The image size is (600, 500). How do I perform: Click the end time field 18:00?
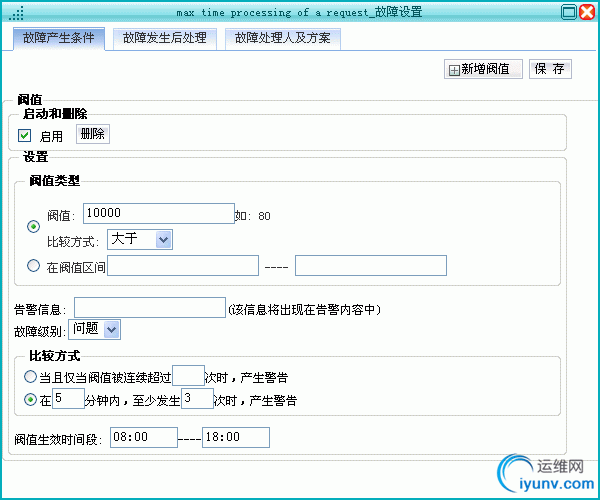point(236,438)
